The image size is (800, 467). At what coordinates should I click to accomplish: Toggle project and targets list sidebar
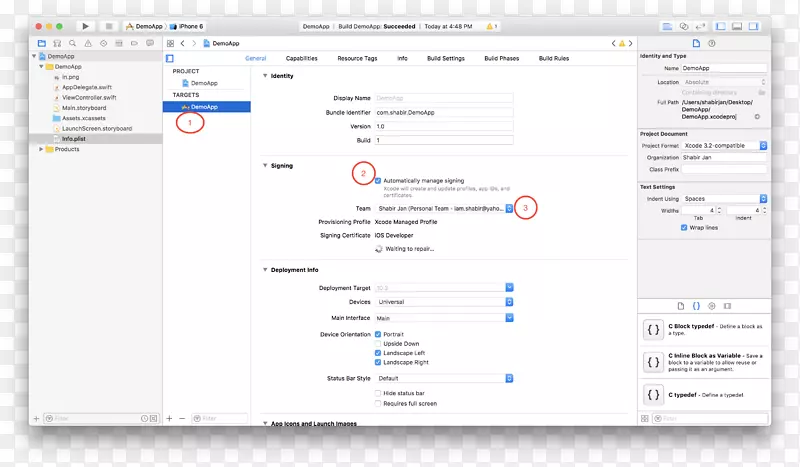[x=170, y=59]
